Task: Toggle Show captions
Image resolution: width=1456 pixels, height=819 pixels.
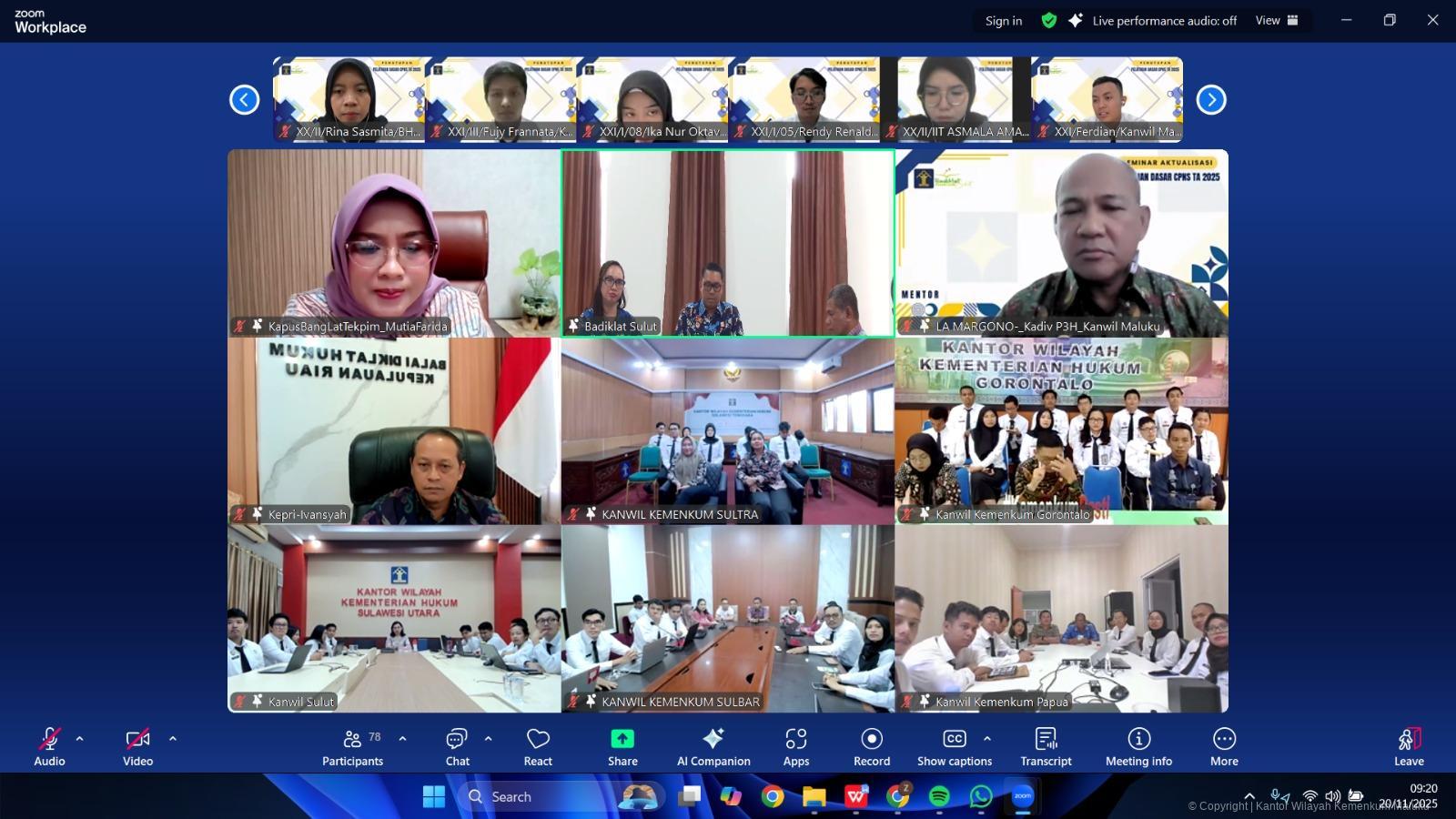Action: [954, 746]
